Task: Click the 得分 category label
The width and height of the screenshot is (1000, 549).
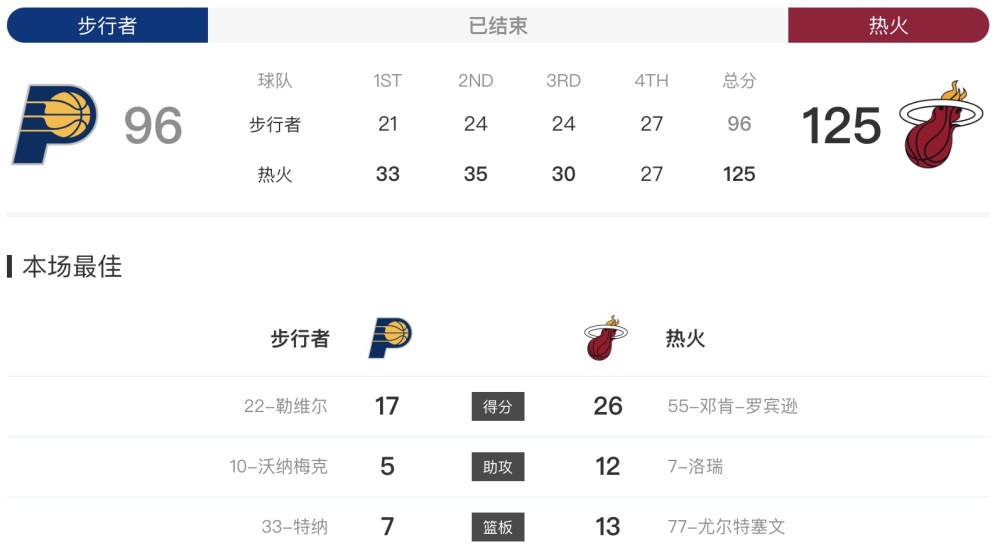Action: coord(498,406)
